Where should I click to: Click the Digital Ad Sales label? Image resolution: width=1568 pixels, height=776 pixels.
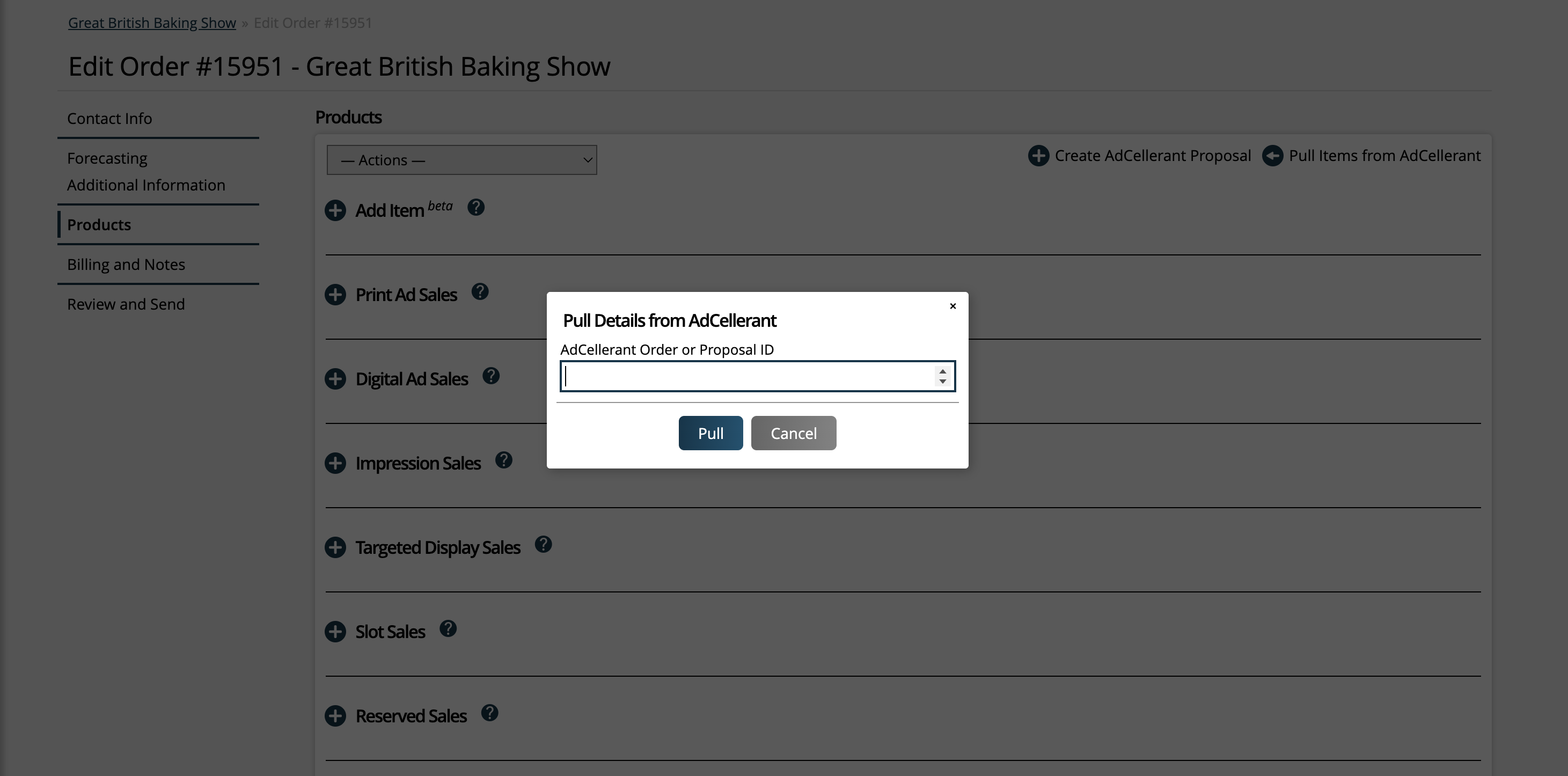coord(412,379)
